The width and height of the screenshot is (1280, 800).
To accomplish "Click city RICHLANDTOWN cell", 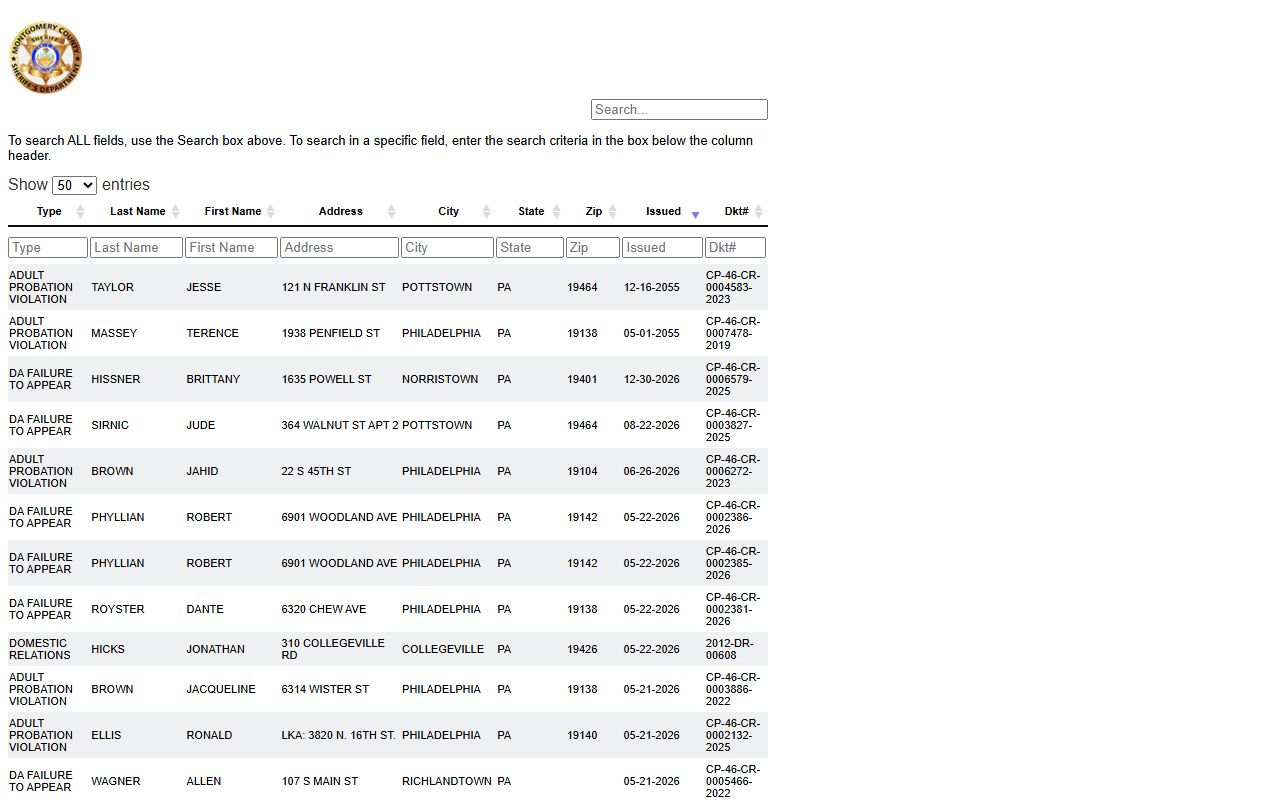I will [447, 781].
